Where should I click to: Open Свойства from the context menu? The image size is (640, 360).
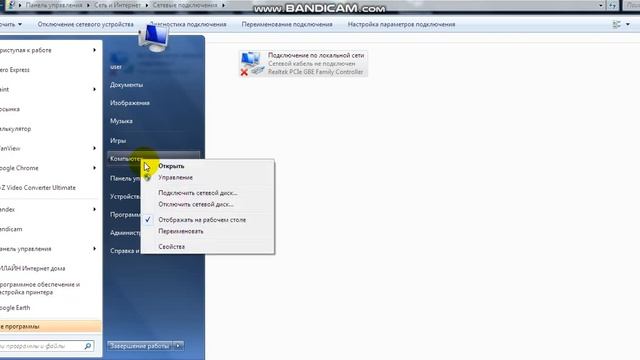point(171,247)
